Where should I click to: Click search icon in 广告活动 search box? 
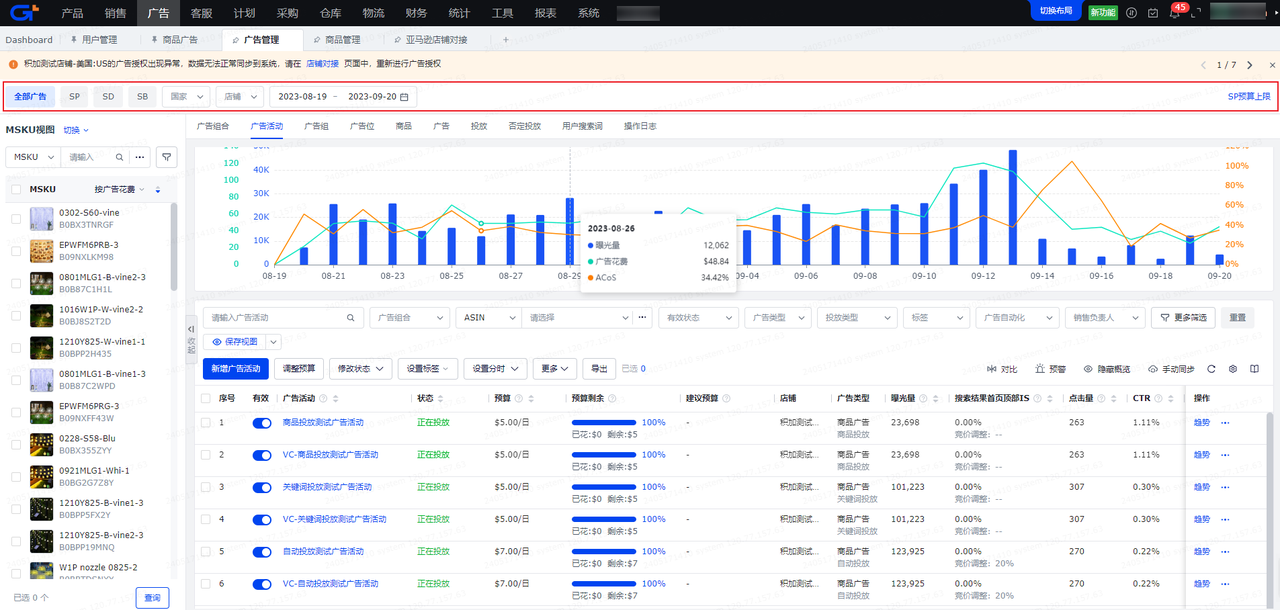(x=350, y=317)
